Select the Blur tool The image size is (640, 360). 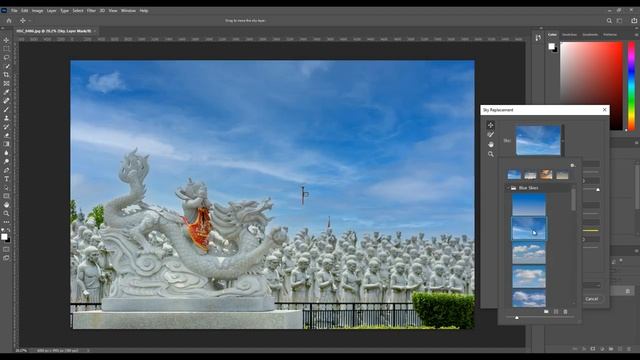6,153
